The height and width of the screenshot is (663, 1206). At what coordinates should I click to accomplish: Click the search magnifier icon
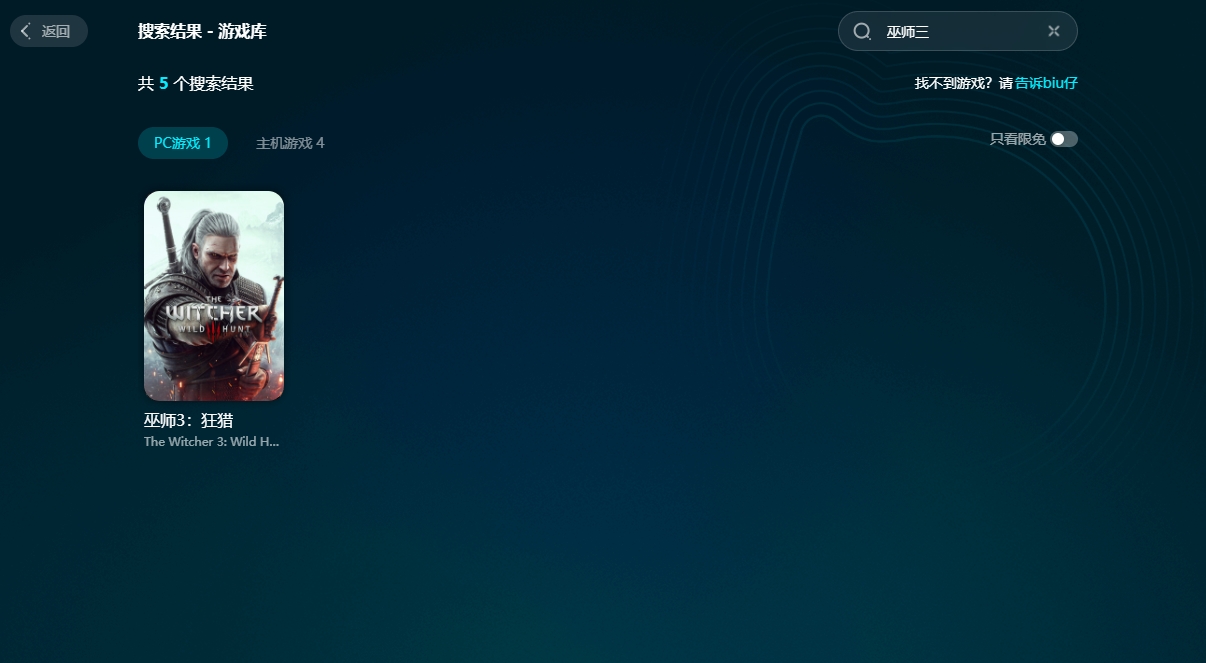pyautogui.click(x=862, y=31)
